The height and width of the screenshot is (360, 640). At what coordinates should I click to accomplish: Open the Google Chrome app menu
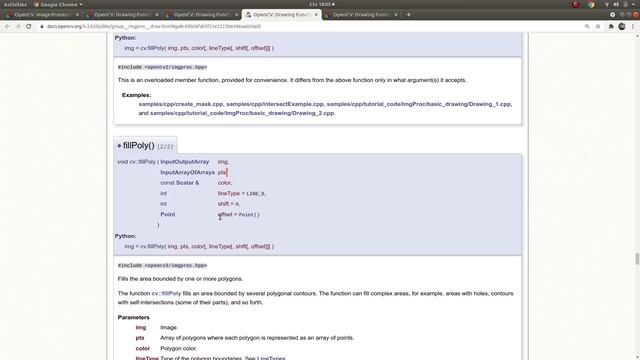click(58, 4)
